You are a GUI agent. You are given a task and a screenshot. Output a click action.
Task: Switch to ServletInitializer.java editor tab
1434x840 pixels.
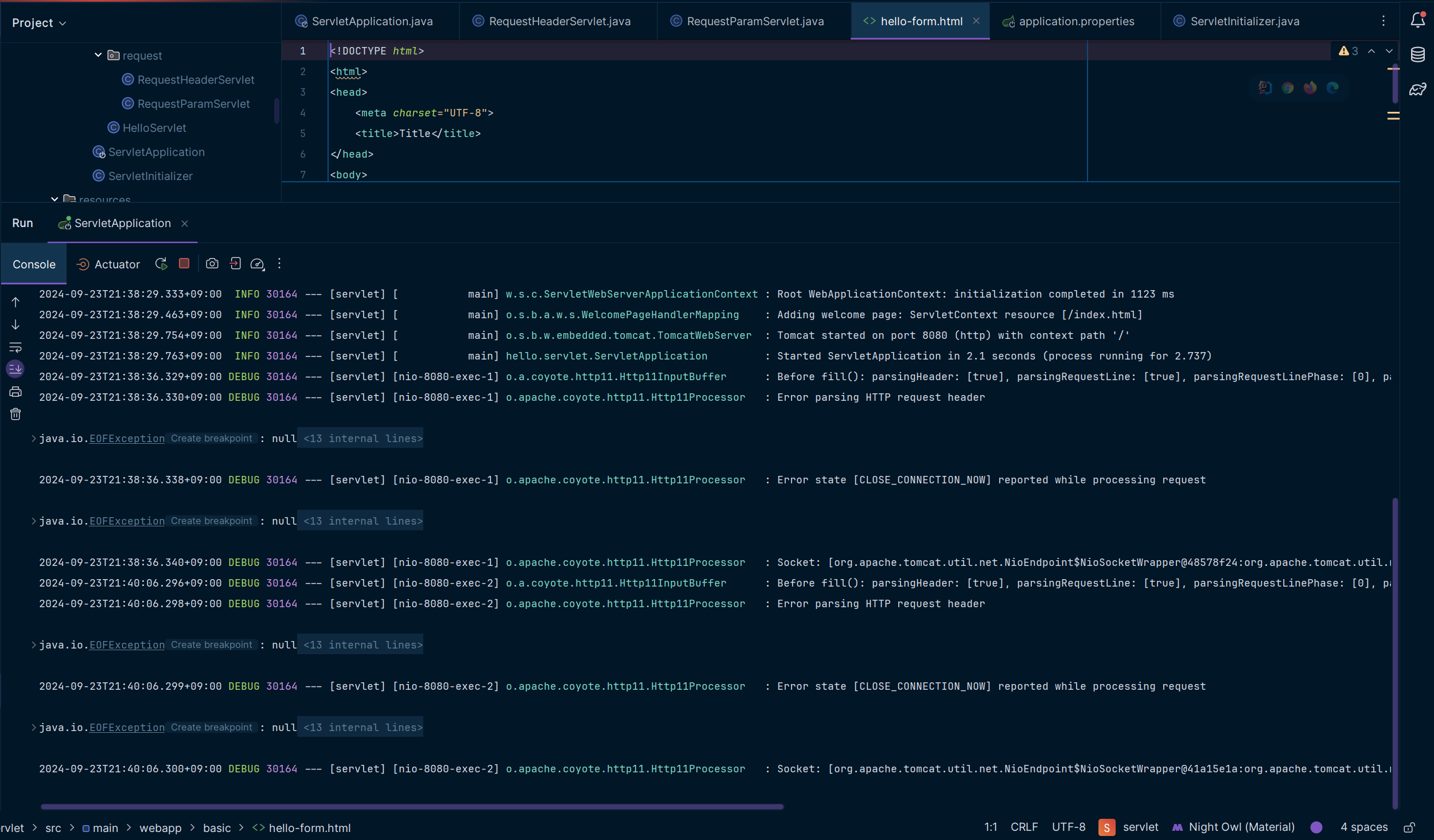pos(1237,21)
